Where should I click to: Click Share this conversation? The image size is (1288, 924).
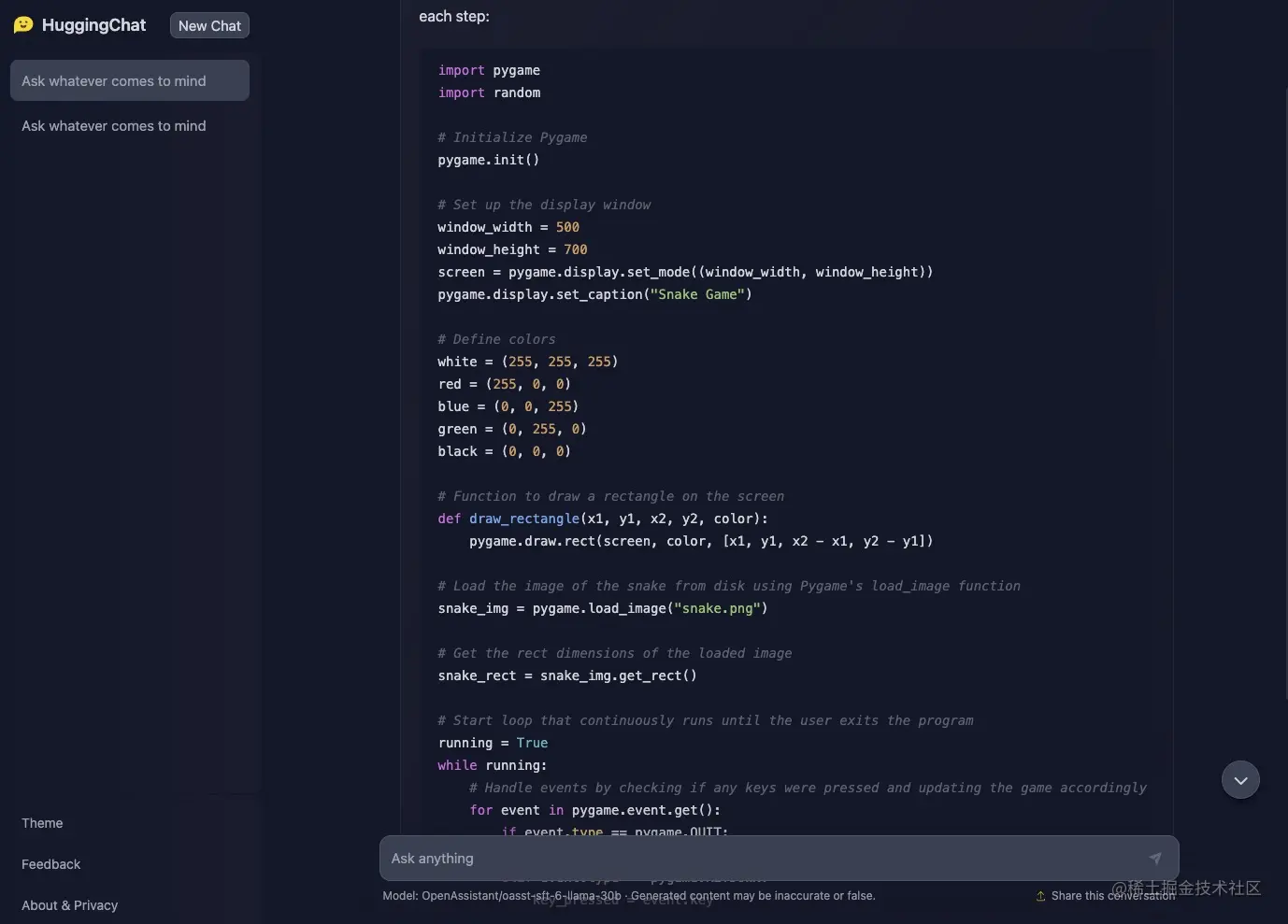point(1112,896)
